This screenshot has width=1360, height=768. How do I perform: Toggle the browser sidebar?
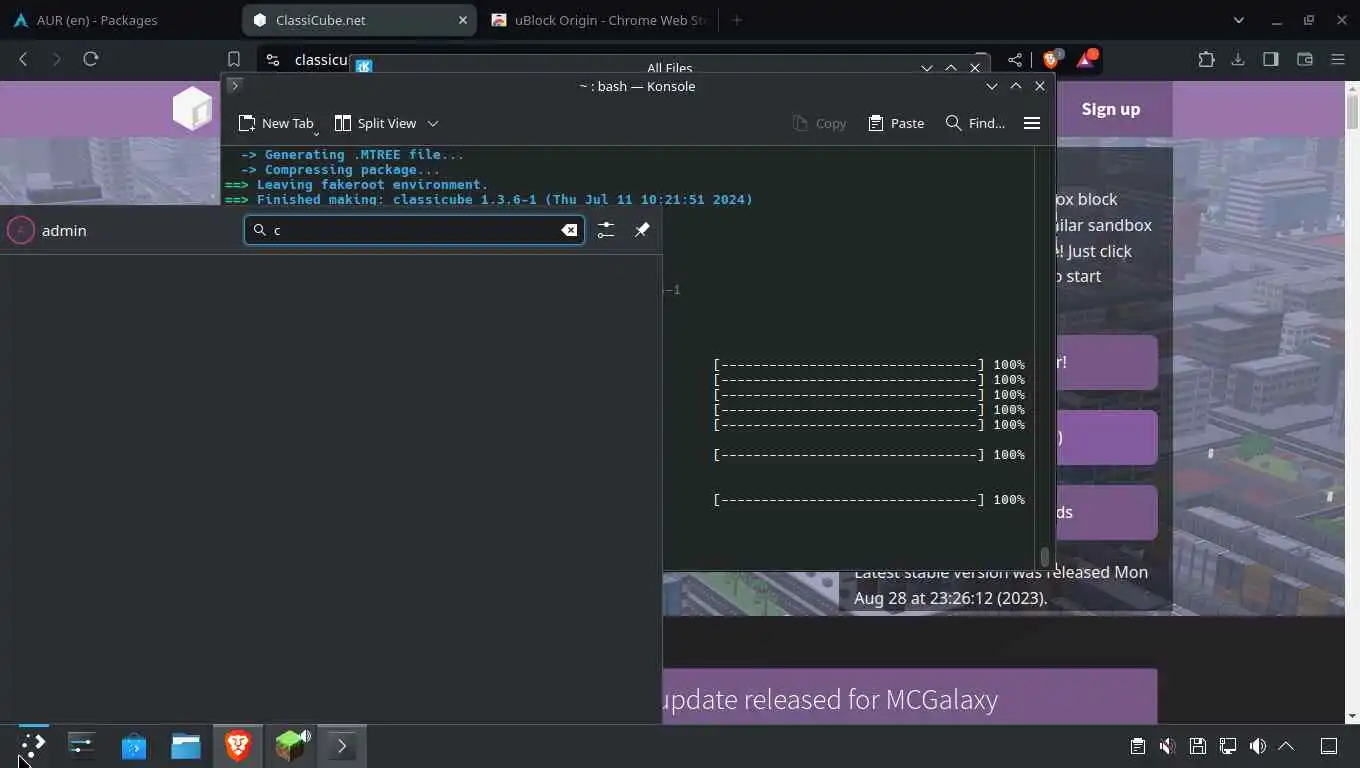(1271, 59)
